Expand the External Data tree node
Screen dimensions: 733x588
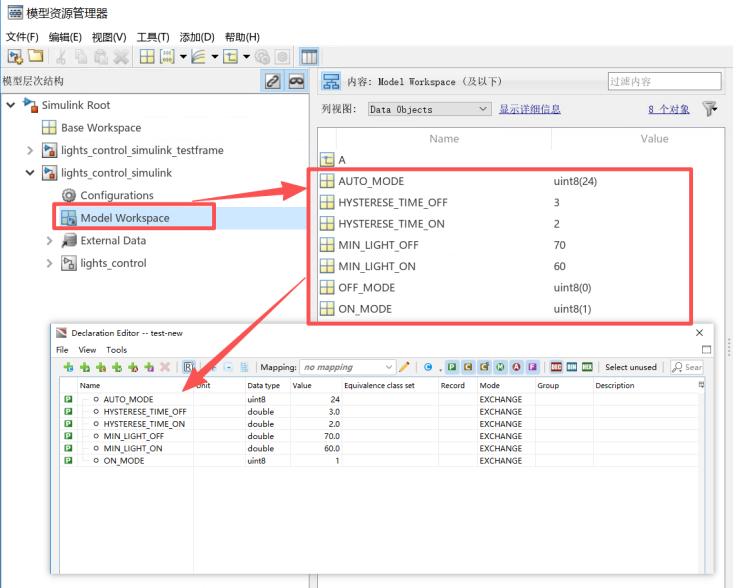point(49,240)
